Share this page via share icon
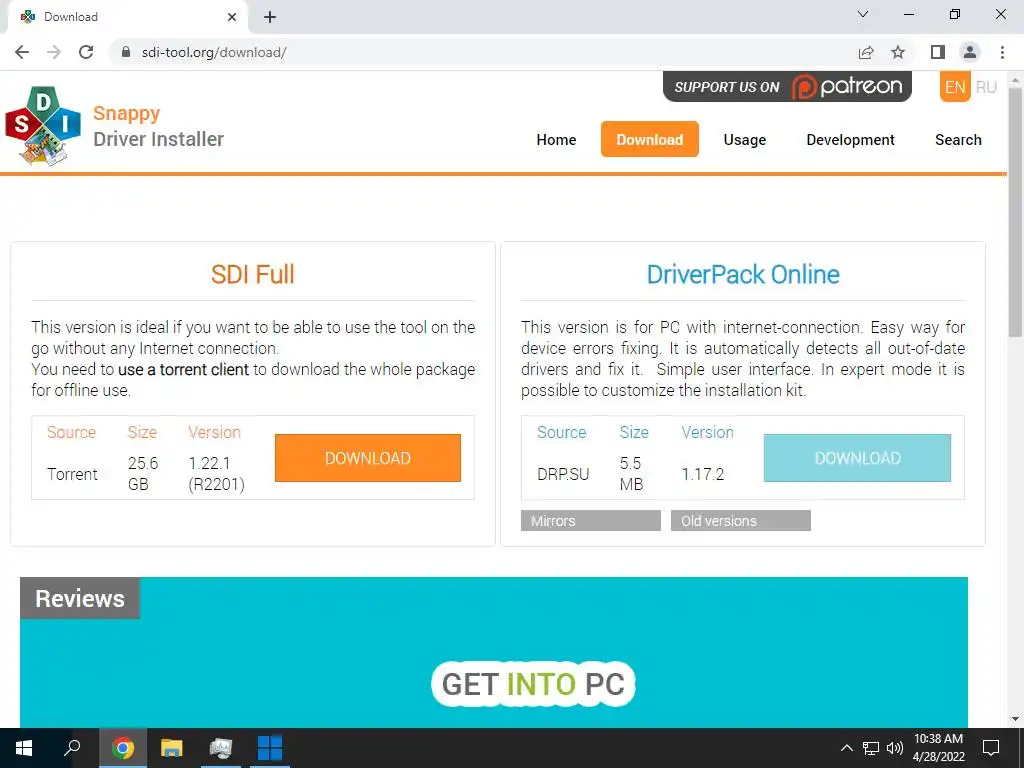 pyautogui.click(x=866, y=52)
